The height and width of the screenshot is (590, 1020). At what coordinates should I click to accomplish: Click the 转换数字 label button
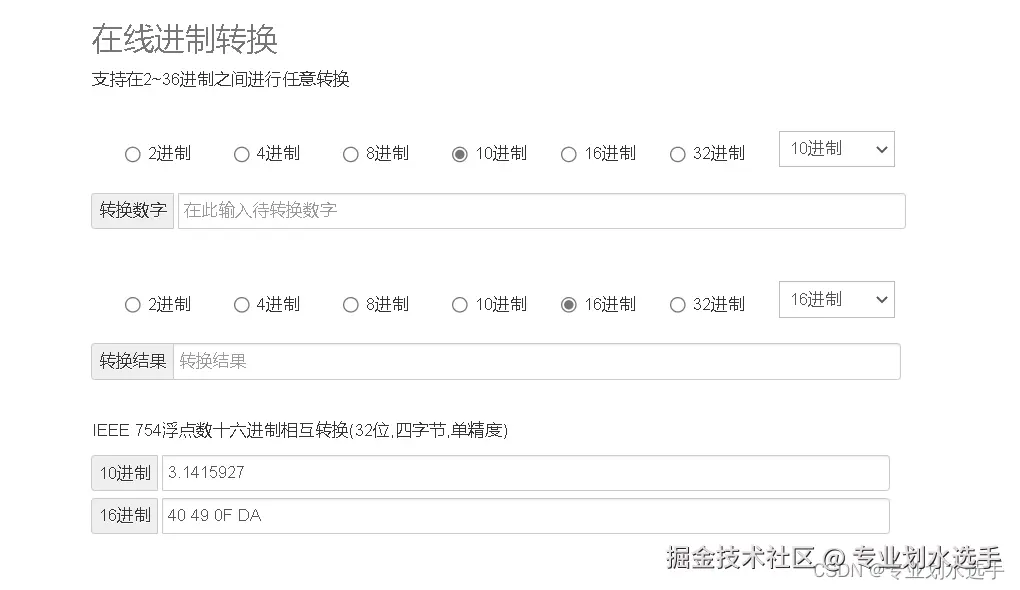click(133, 211)
